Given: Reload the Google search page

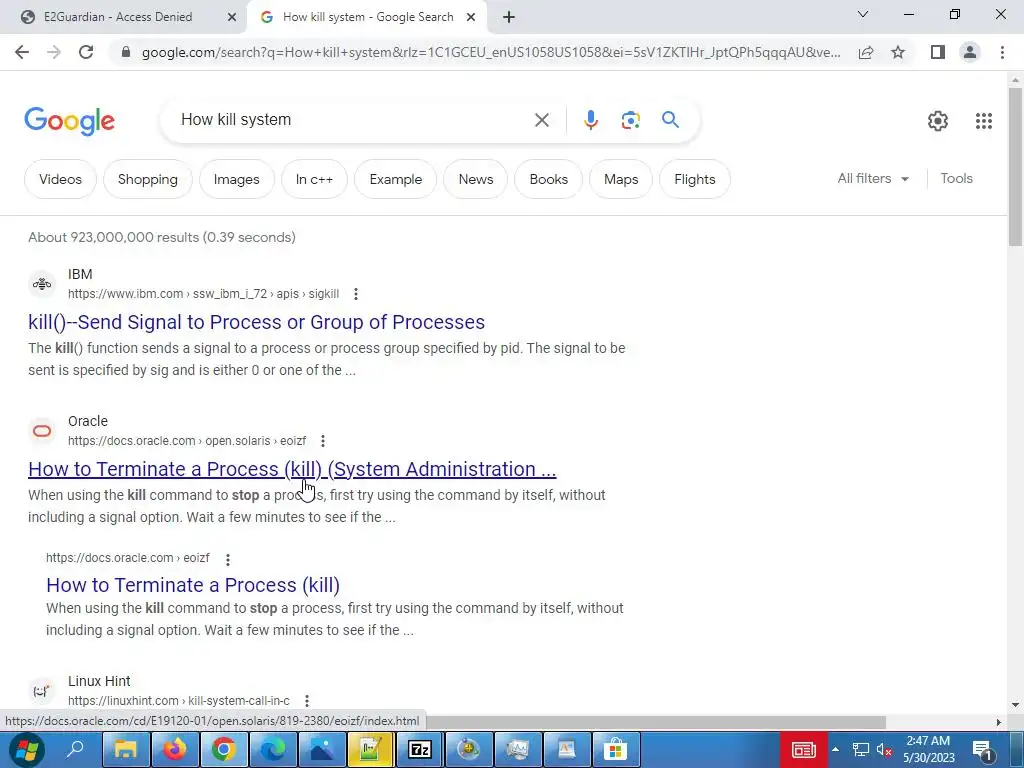Looking at the screenshot, I should [86, 52].
